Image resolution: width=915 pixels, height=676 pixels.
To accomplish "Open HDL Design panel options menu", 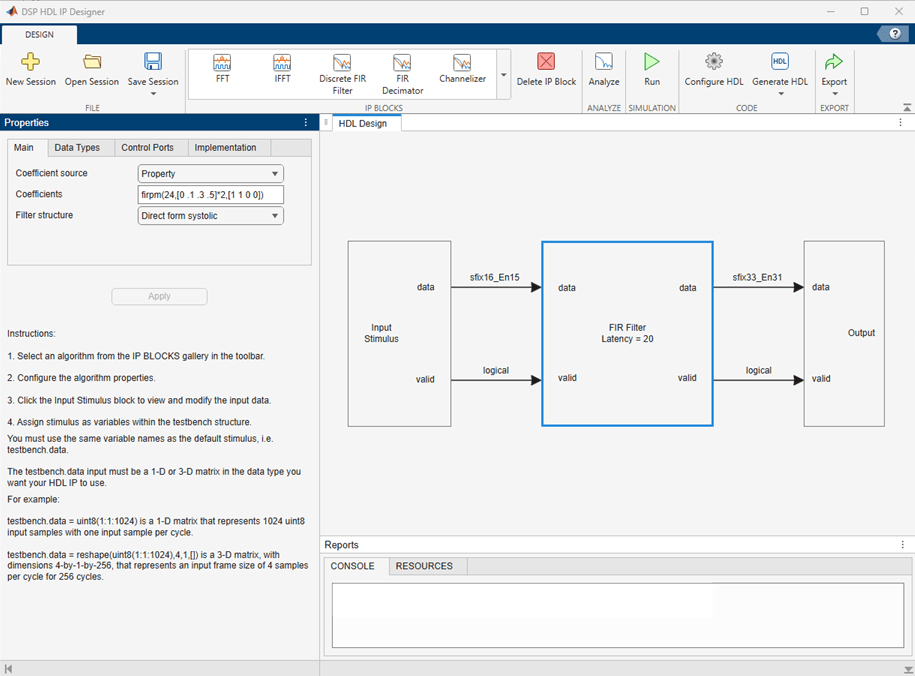I will (900, 123).
